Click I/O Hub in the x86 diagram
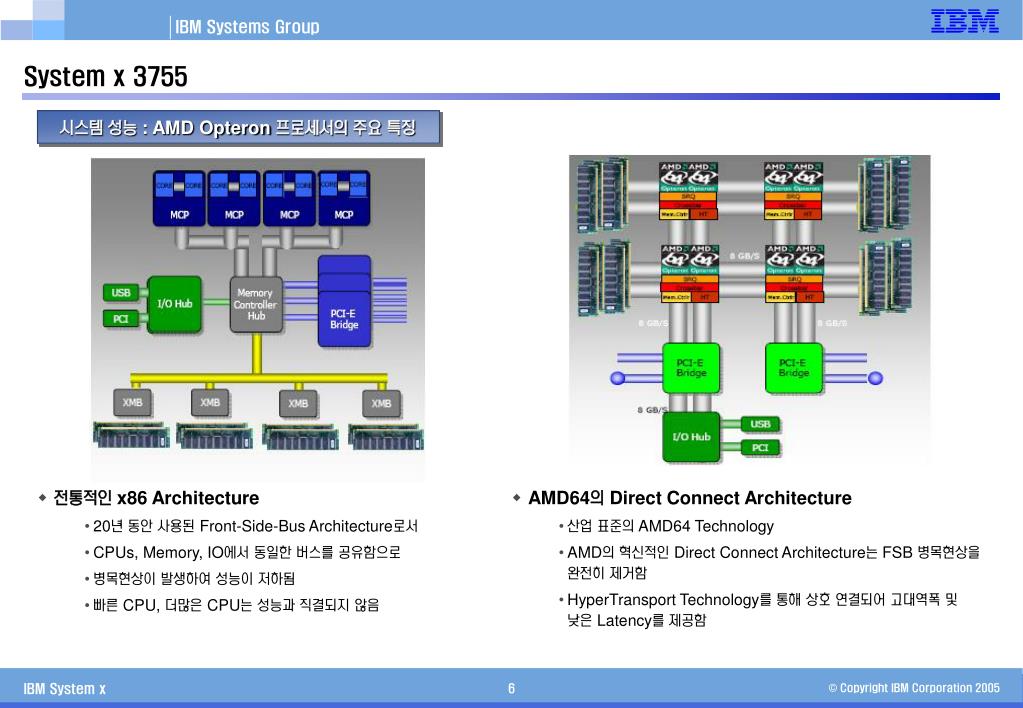 [174, 304]
